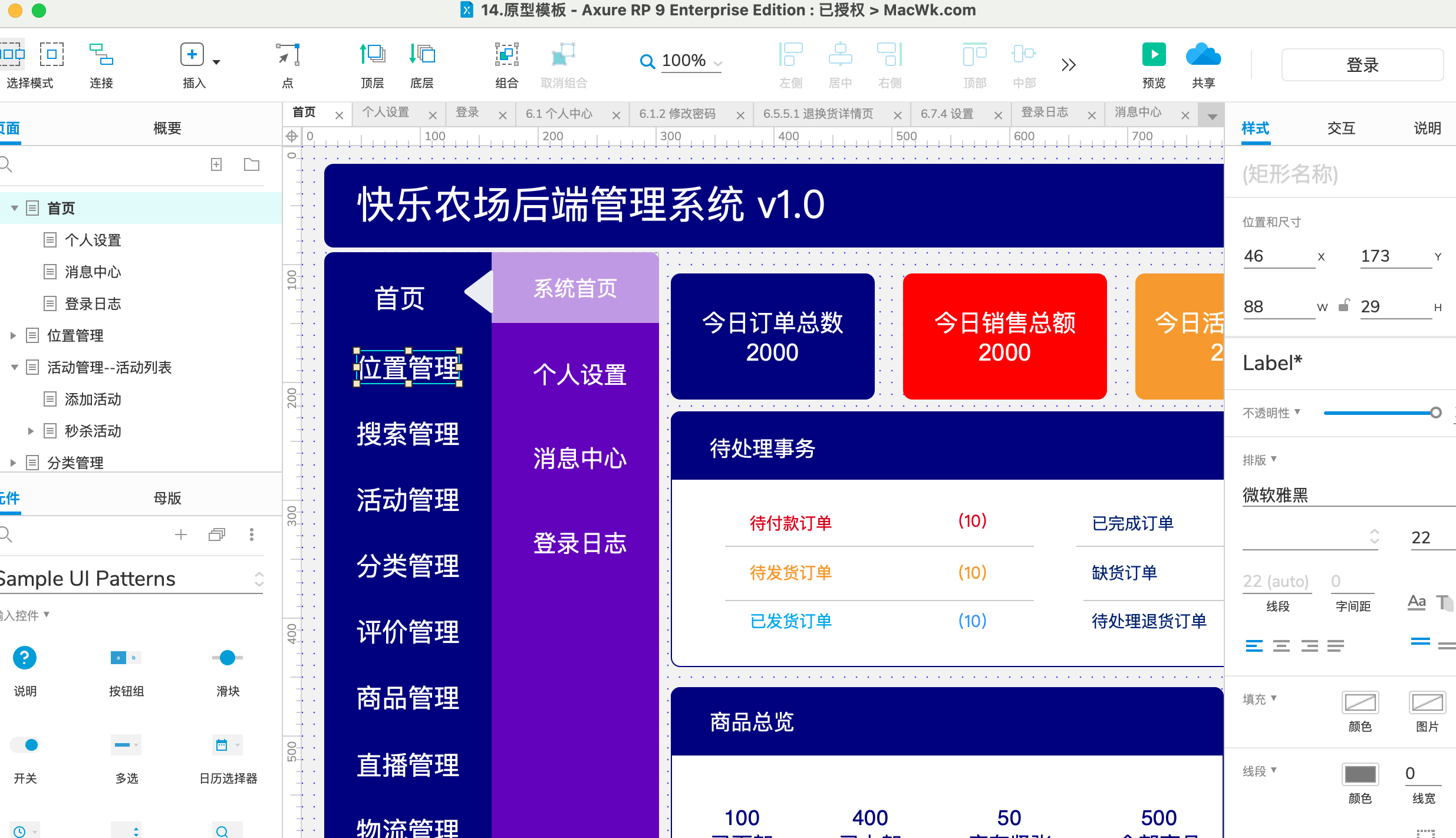
Task: Switch to the 概要 outline tab
Action: pyautogui.click(x=167, y=128)
